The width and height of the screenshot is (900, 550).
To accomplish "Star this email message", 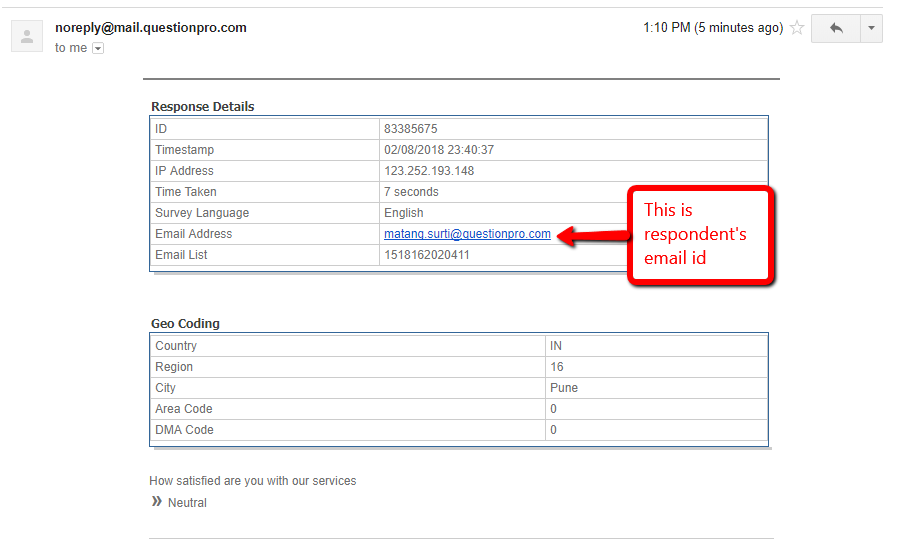I will coord(797,28).
